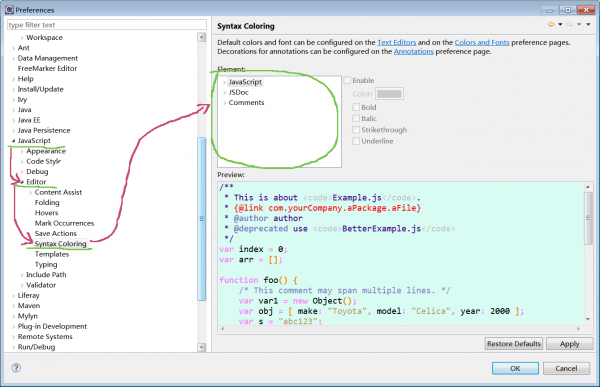
Task: Click the Help question mark icon
Action: tap(16, 368)
